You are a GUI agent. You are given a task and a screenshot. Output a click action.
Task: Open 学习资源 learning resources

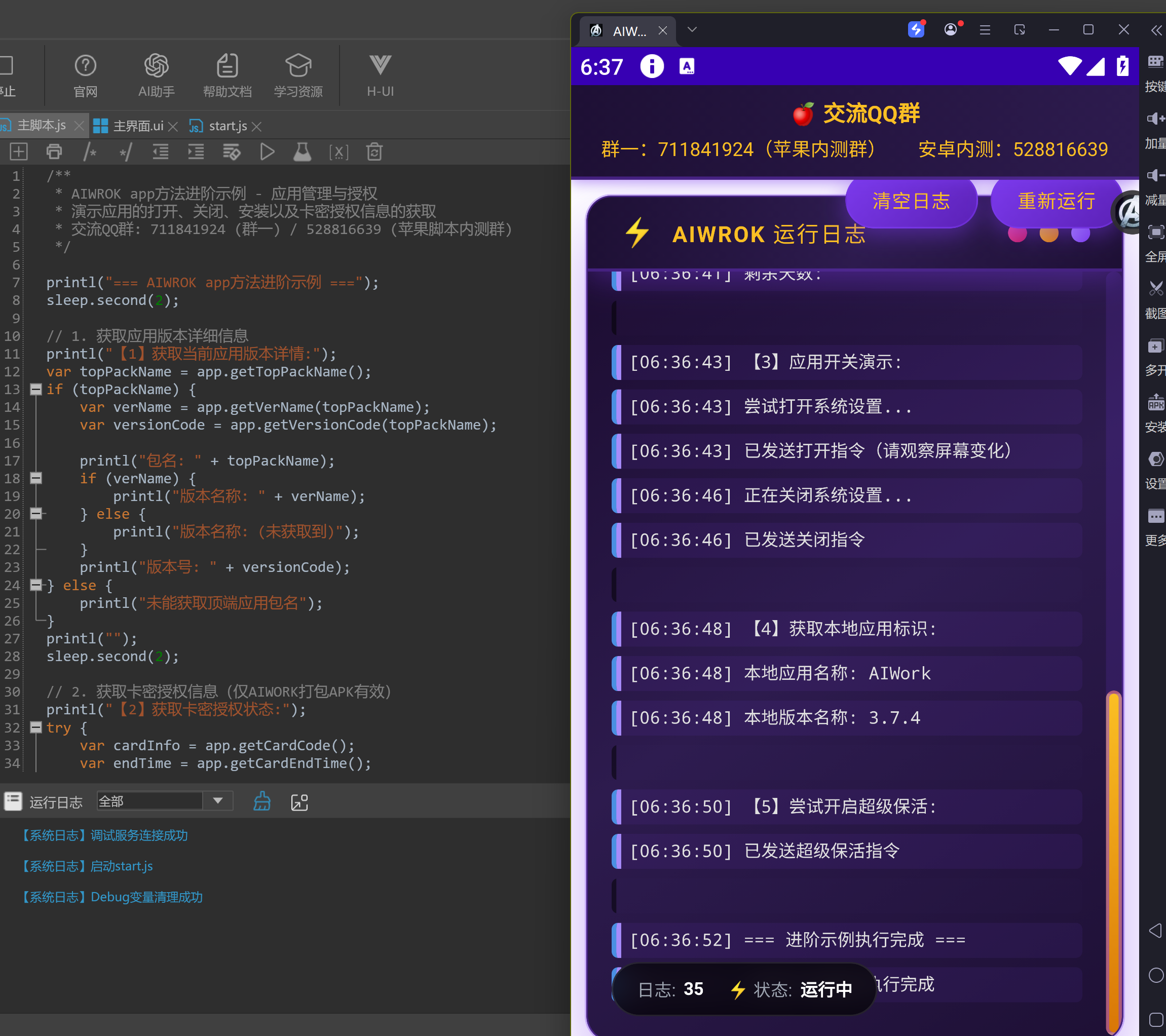tap(298, 76)
